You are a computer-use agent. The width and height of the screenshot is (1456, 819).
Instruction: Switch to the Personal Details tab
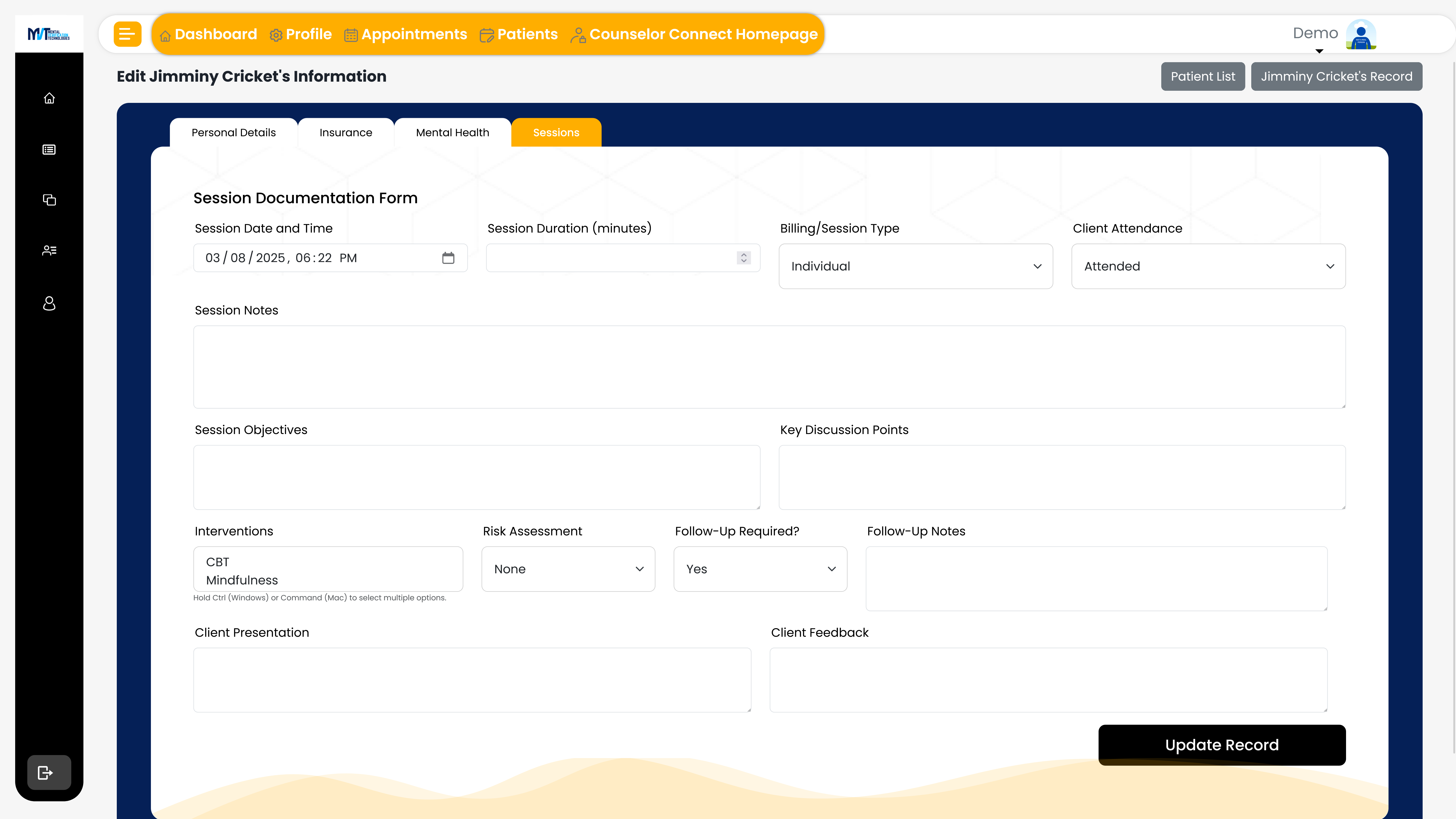coord(234,132)
